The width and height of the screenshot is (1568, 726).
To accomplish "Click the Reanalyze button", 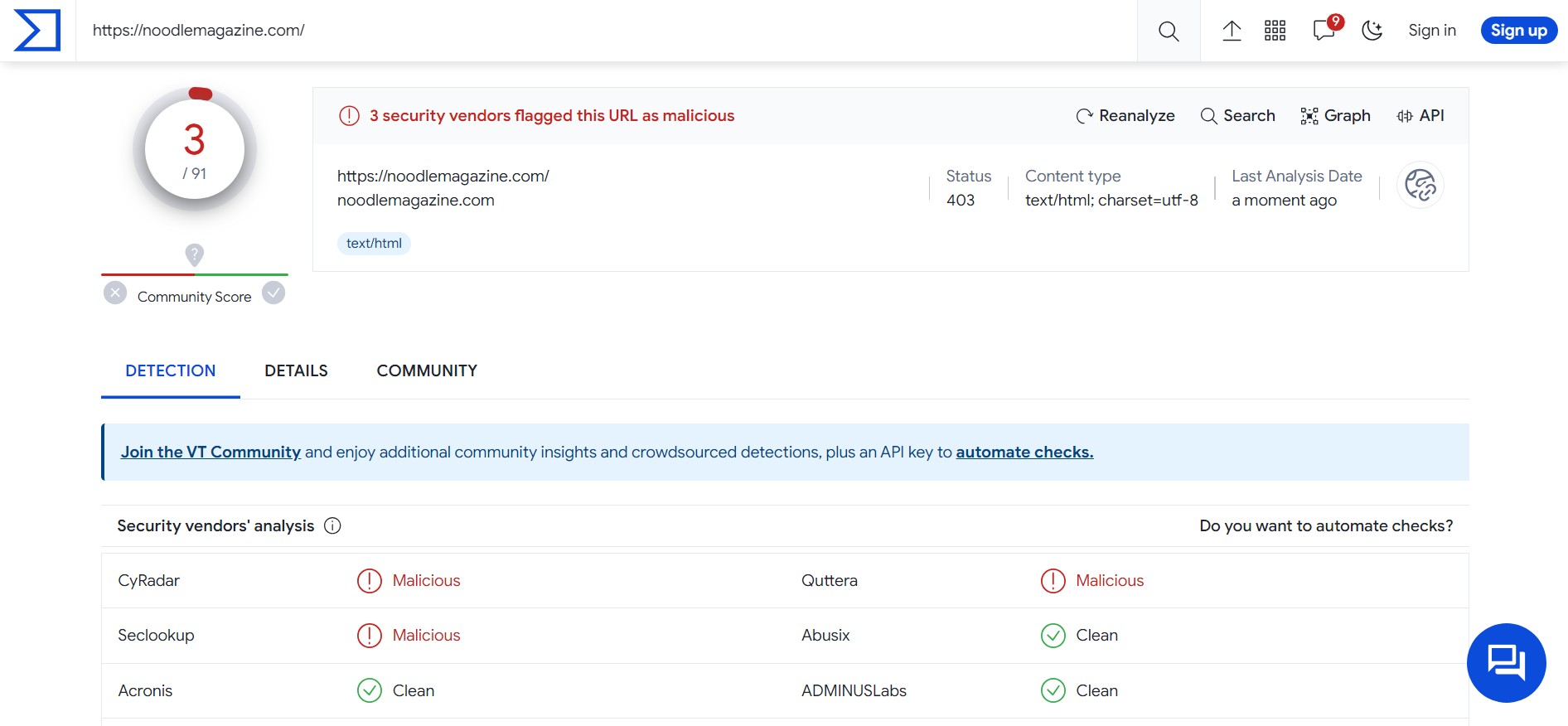I will (1125, 116).
